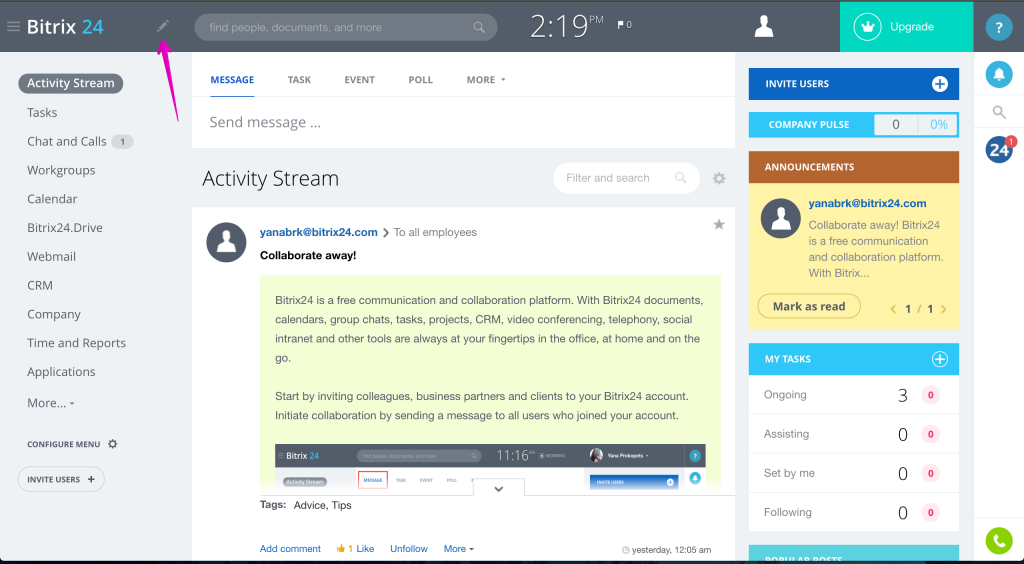
Task: Switch to EVENT tab
Action: pyautogui.click(x=359, y=80)
